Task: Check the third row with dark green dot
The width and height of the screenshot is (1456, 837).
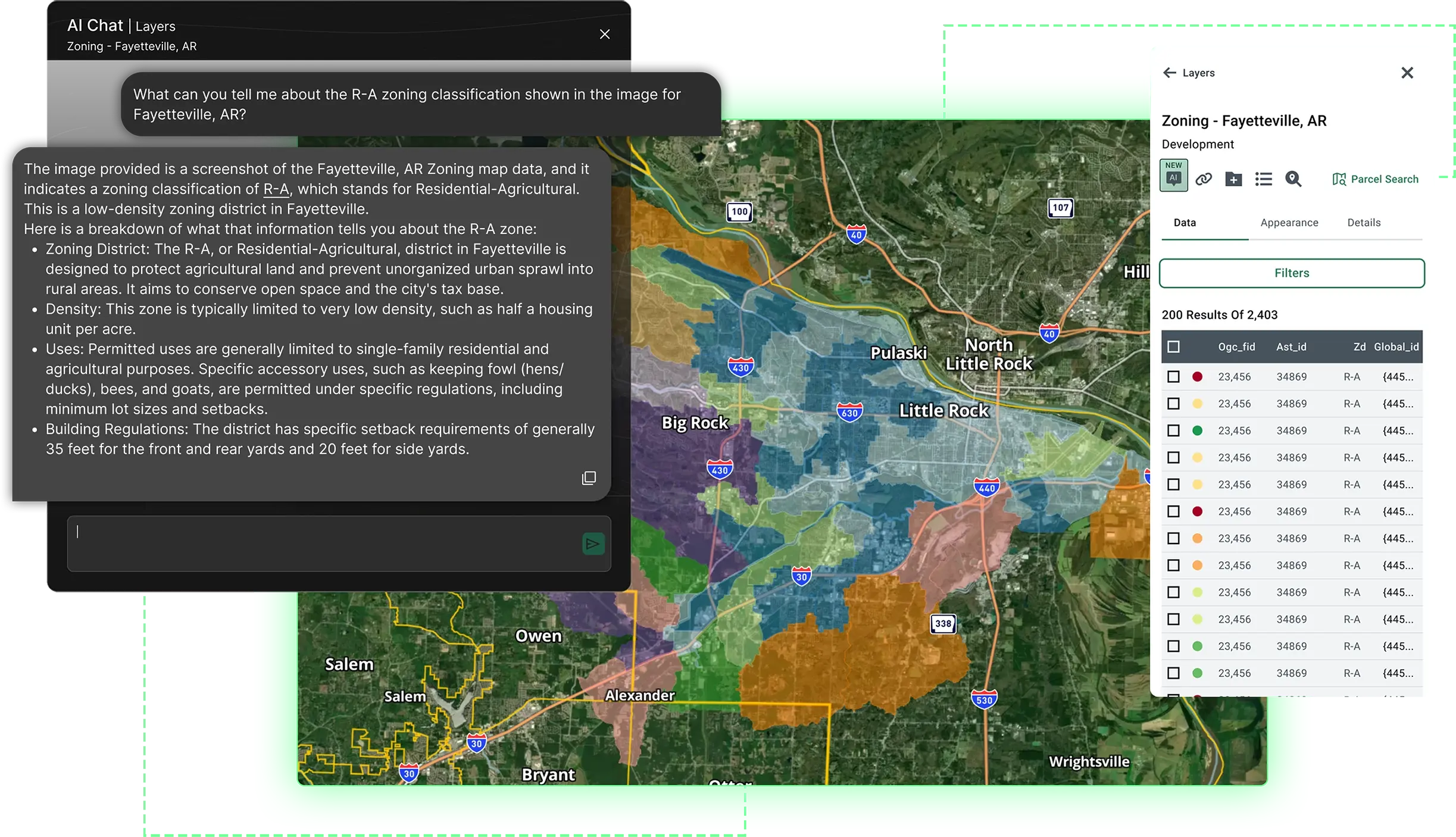Action: [1173, 430]
